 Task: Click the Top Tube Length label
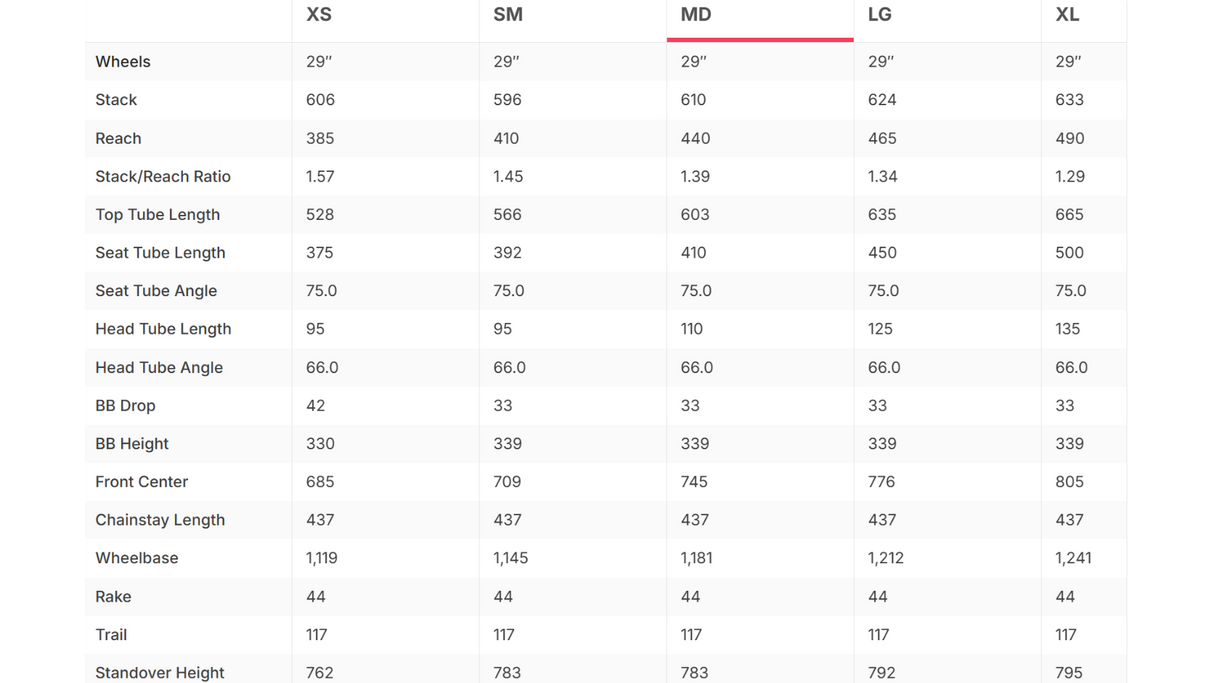click(x=158, y=214)
